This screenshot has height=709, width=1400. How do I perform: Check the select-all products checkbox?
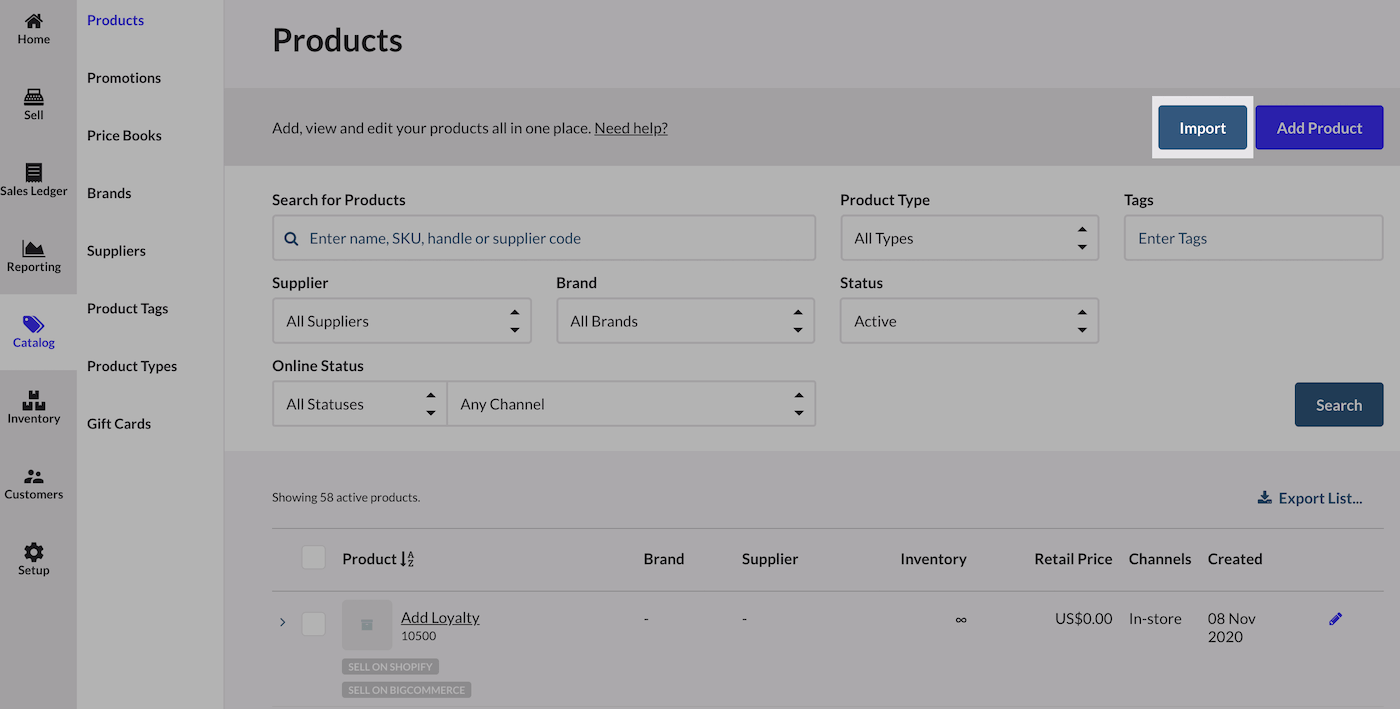313,557
